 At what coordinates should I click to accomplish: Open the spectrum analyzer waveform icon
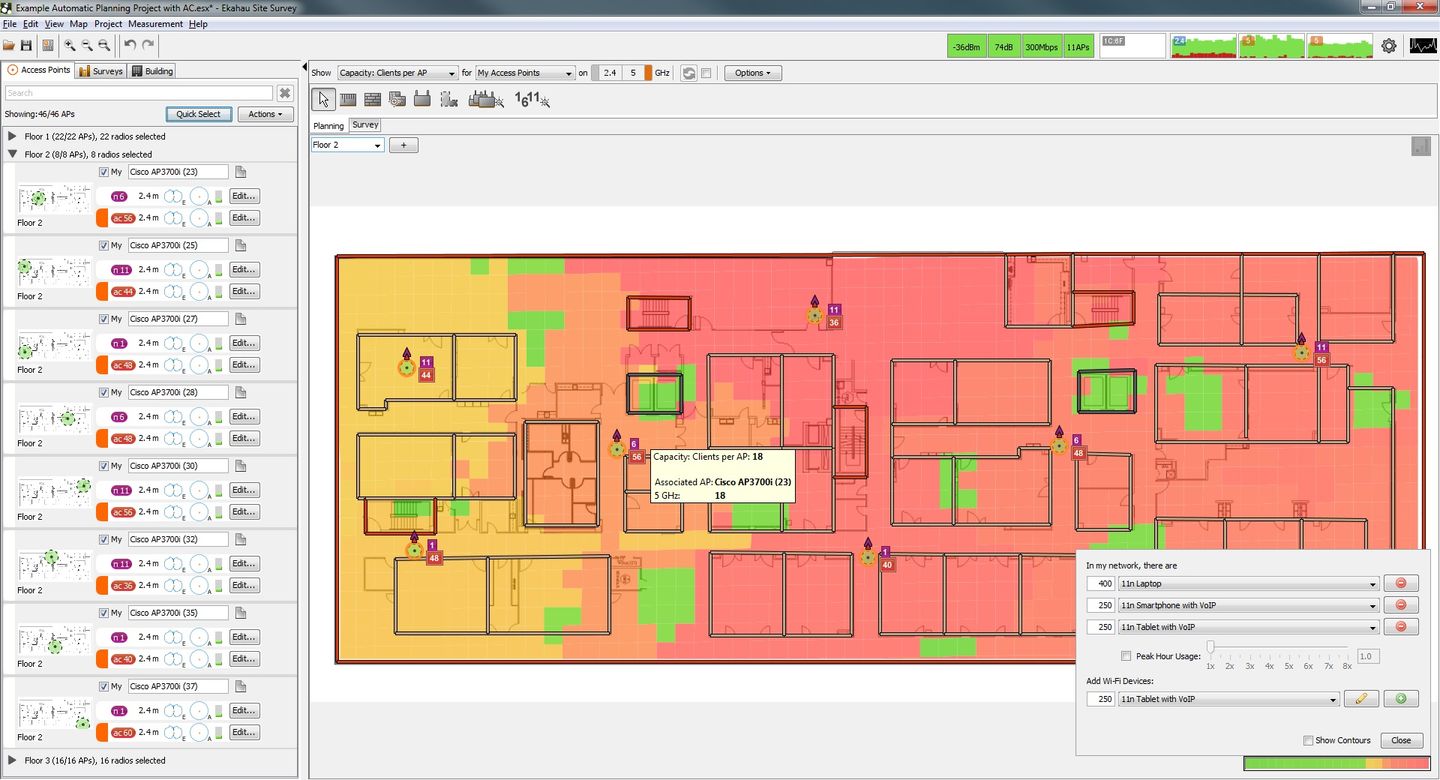point(1423,46)
